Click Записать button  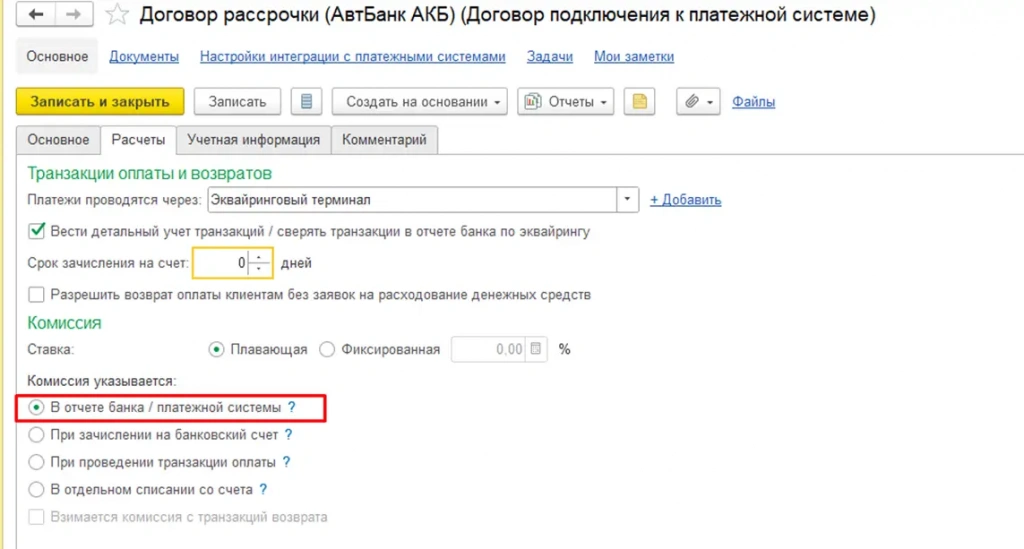[237, 102]
